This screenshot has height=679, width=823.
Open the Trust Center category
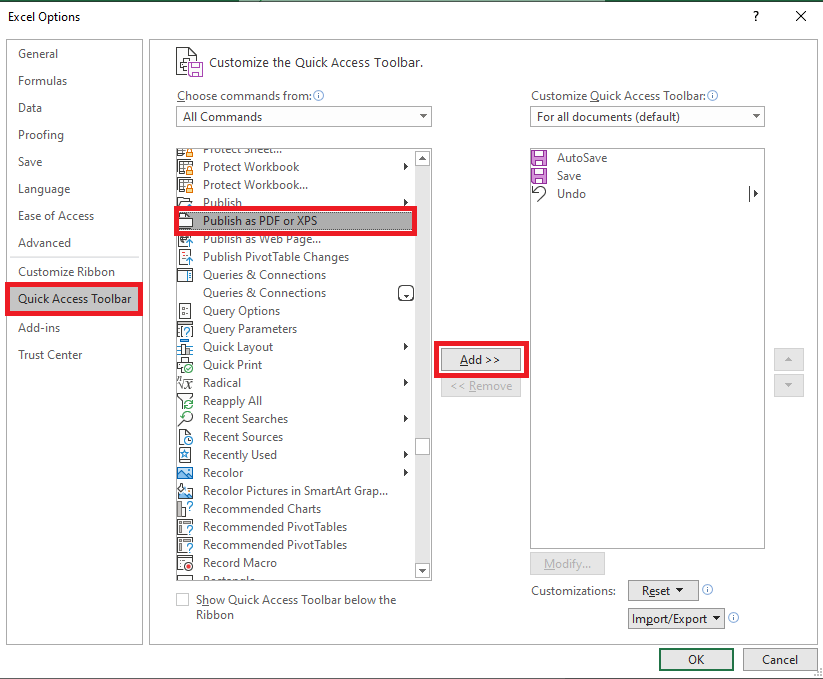click(x=50, y=355)
